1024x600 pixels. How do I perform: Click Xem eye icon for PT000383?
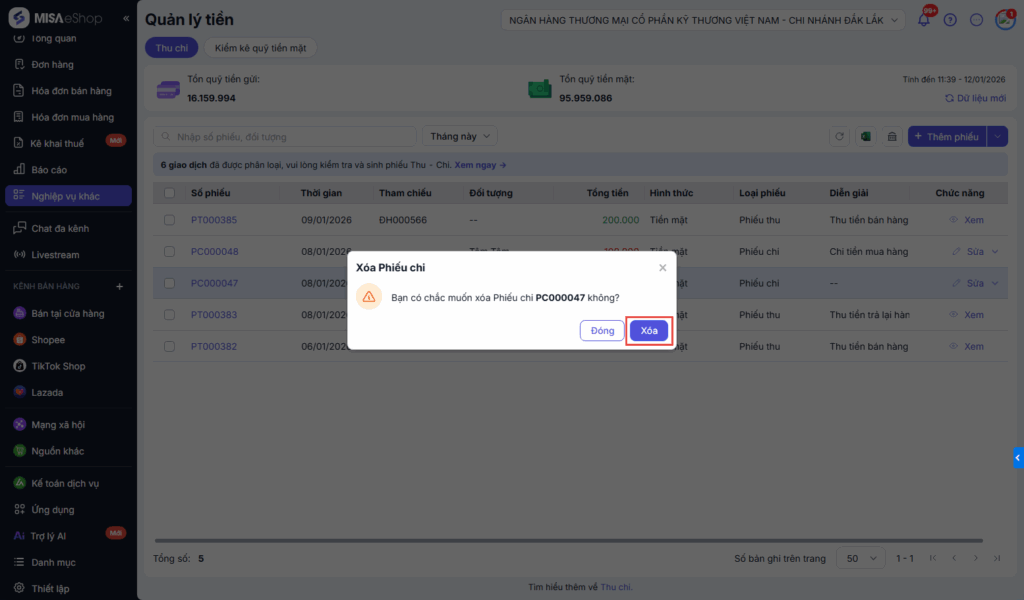tap(953, 315)
